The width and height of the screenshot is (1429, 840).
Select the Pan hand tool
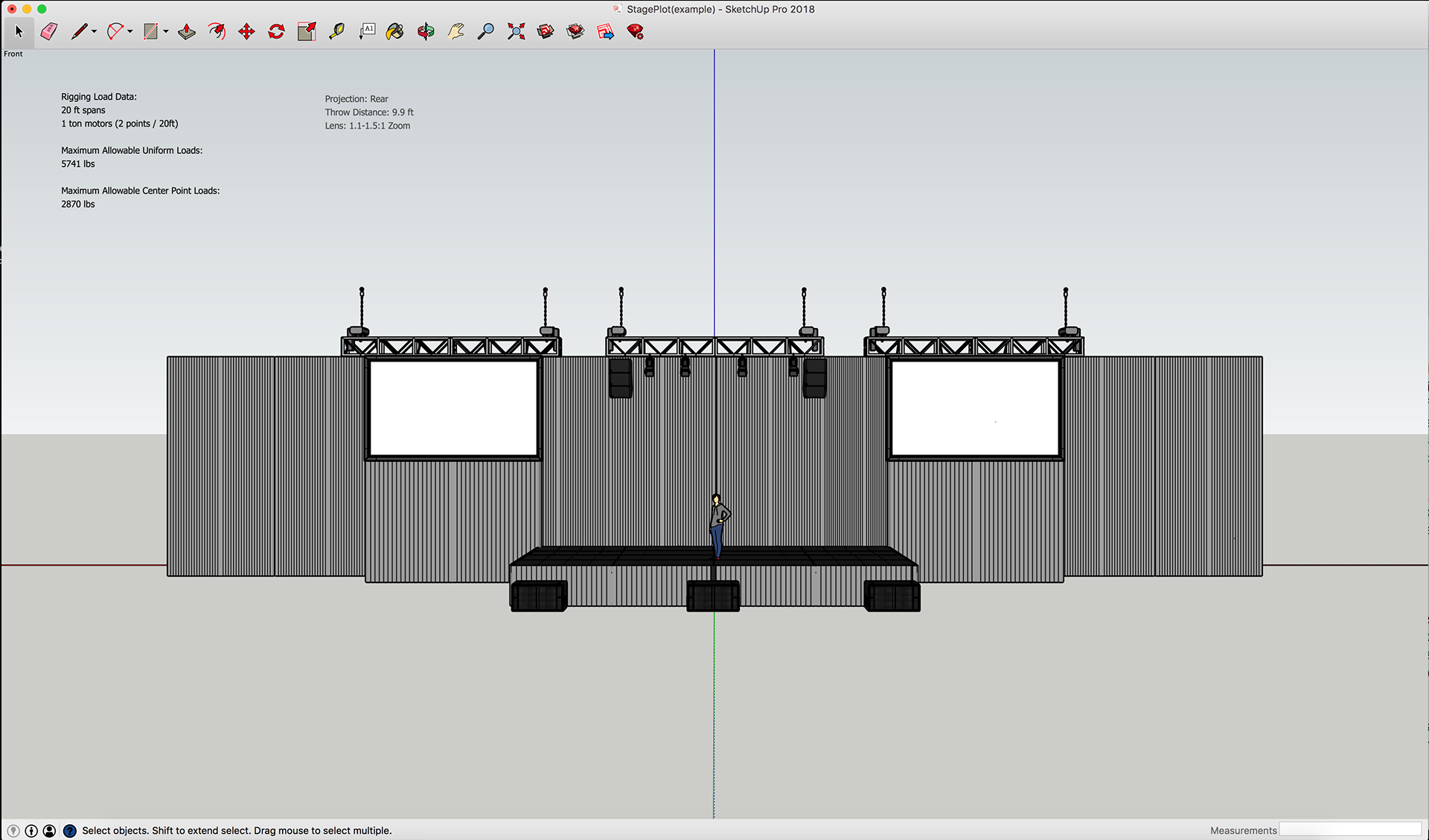(455, 31)
